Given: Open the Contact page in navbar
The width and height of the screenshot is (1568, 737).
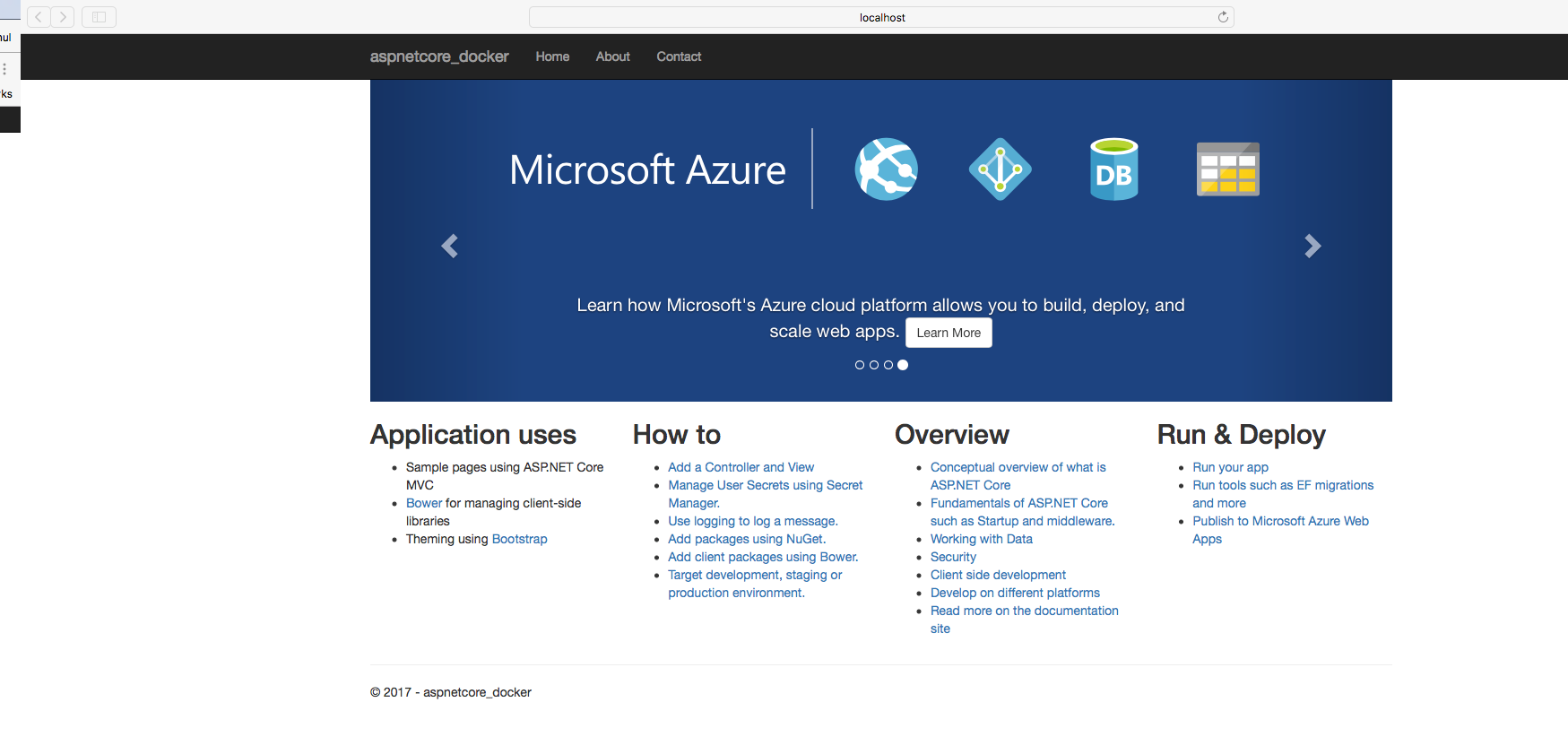Looking at the screenshot, I should coord(679,56).
